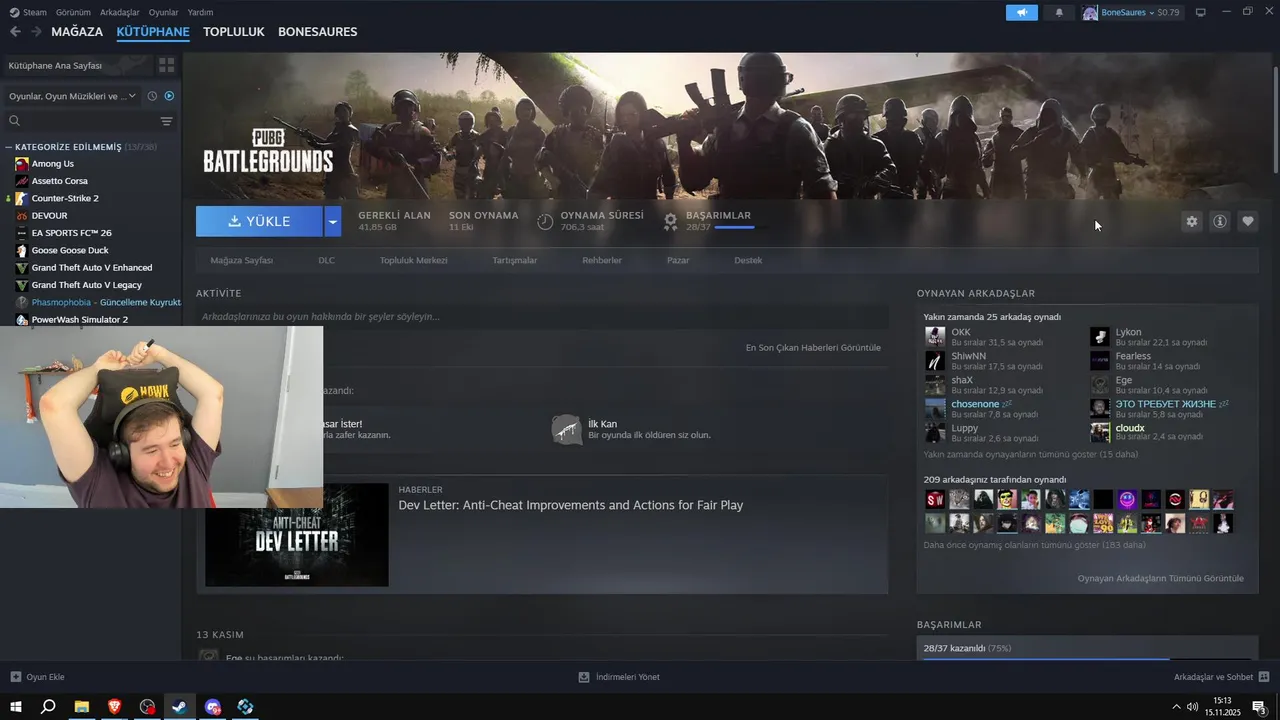This screenshot has height=720, width=1280.
Task: Open the Mağaza Sayfası link
Action: coord(241,260)
